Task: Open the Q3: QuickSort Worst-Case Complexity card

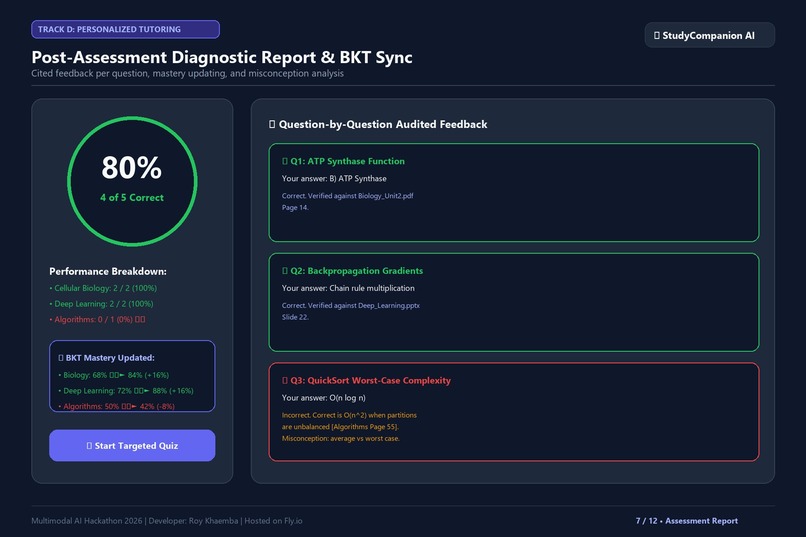Action: coord(514,412)
